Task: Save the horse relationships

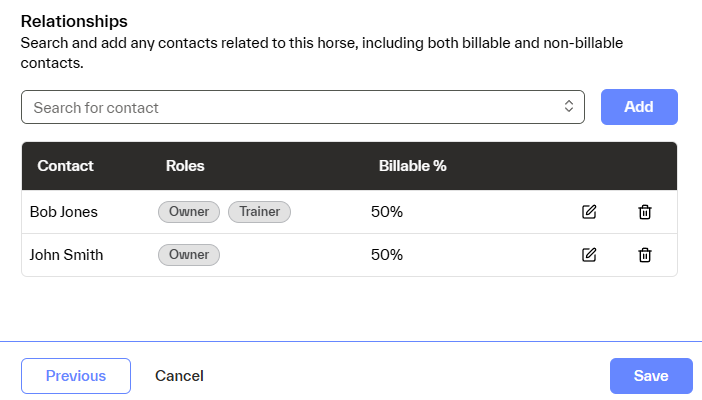Action: point(651,376)
